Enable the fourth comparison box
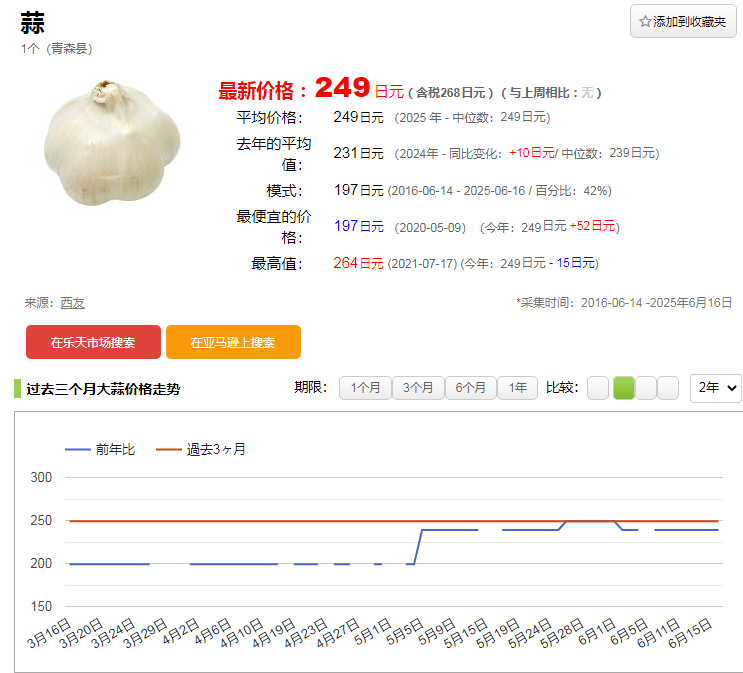This screenshot has width=743, height=673. [x=668, y=388]
